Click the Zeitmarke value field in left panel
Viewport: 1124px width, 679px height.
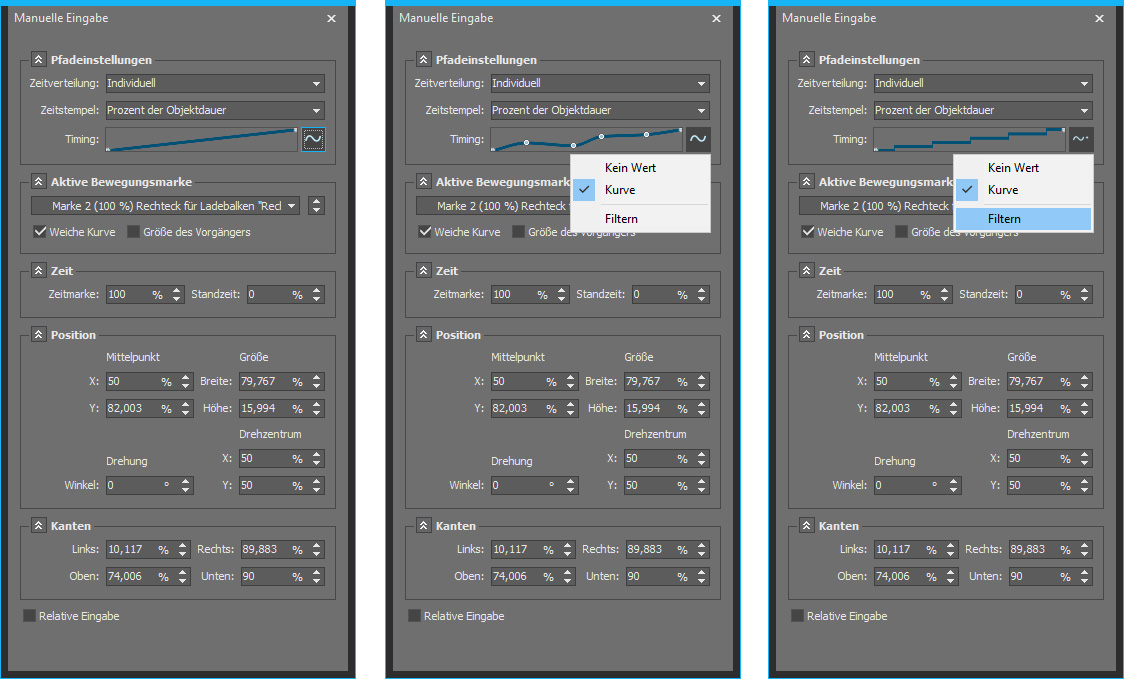[127, 295]
